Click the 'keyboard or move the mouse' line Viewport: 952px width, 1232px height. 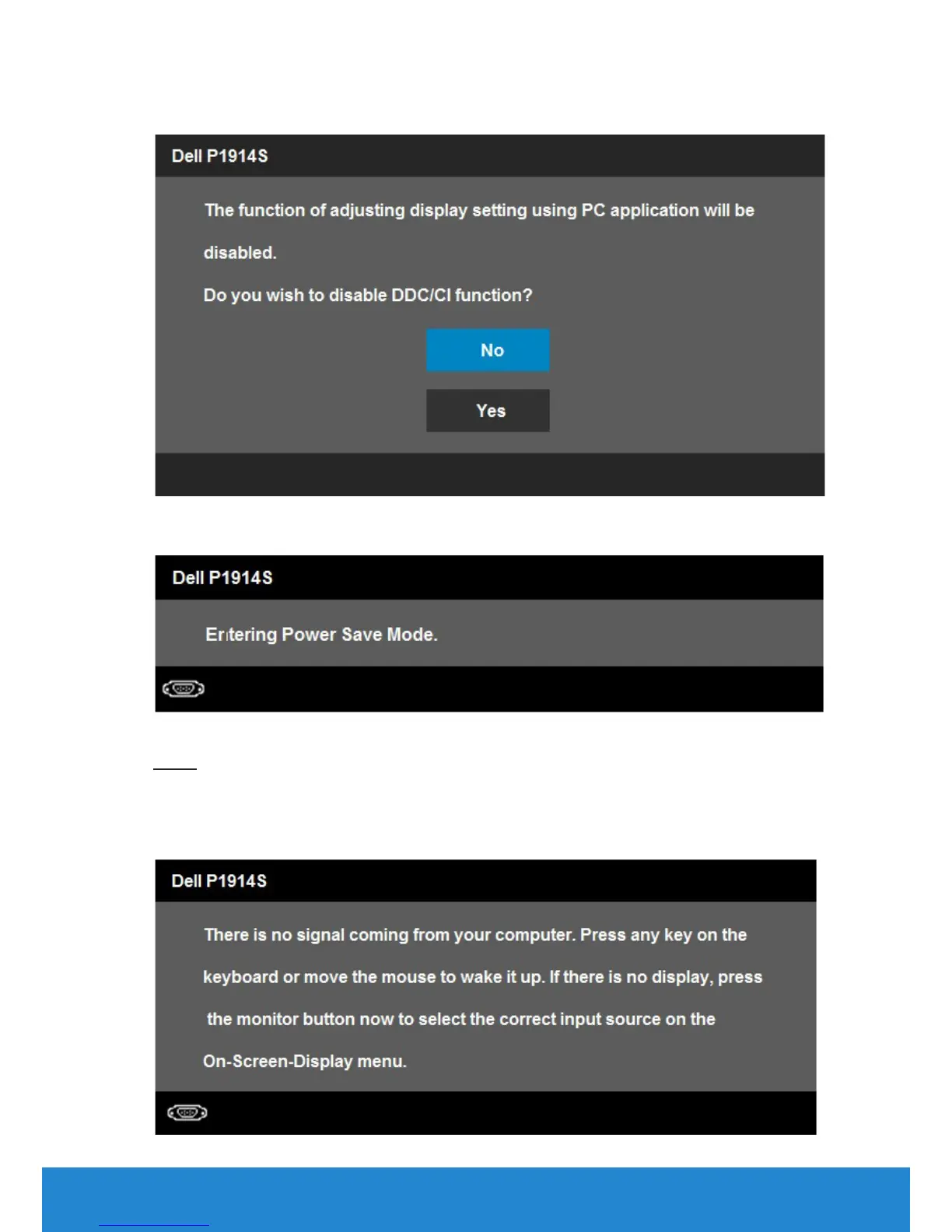482,977
